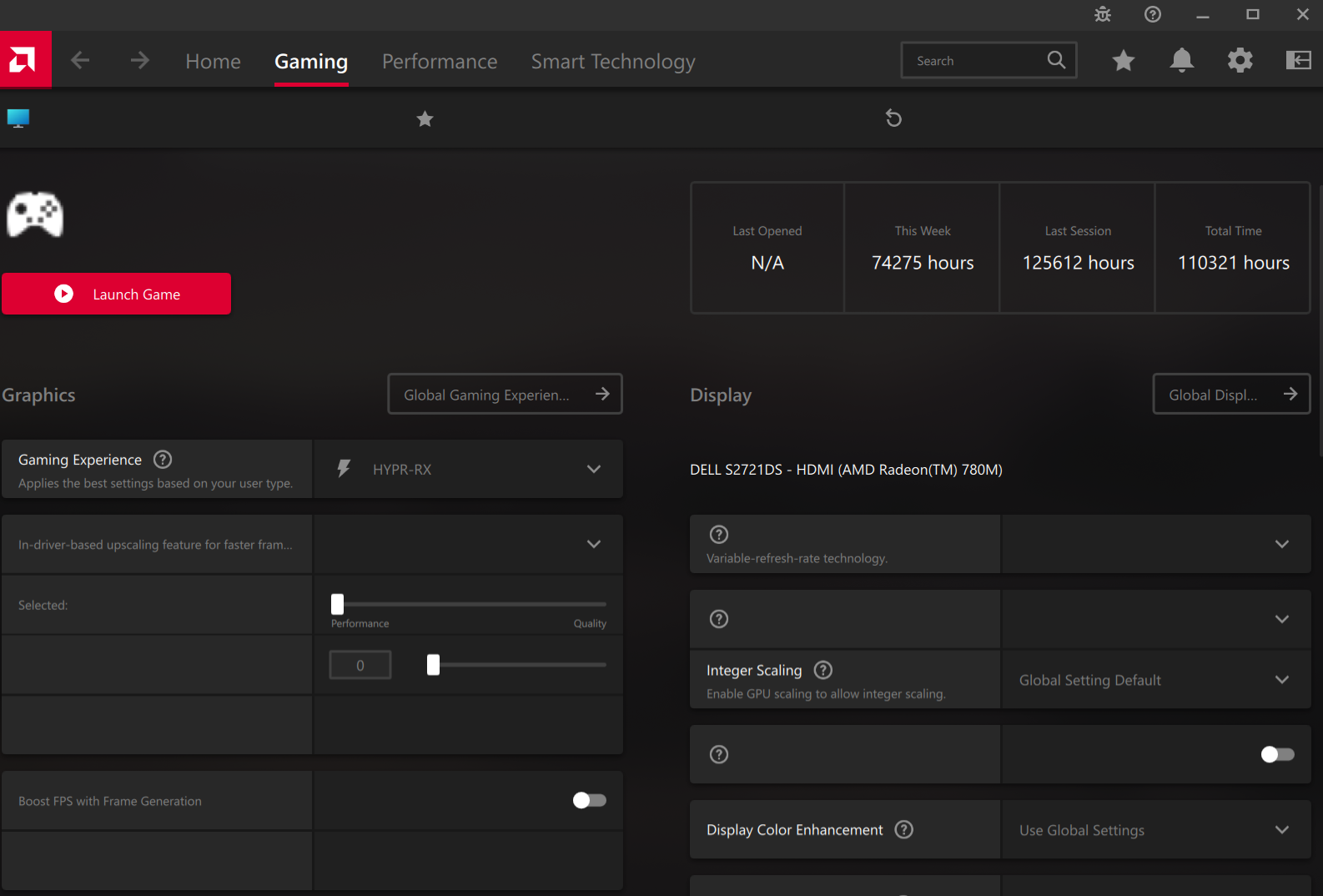
Task: Open the HYPR-RX gaming experience dropdown
Action: (x=469, y=469)
